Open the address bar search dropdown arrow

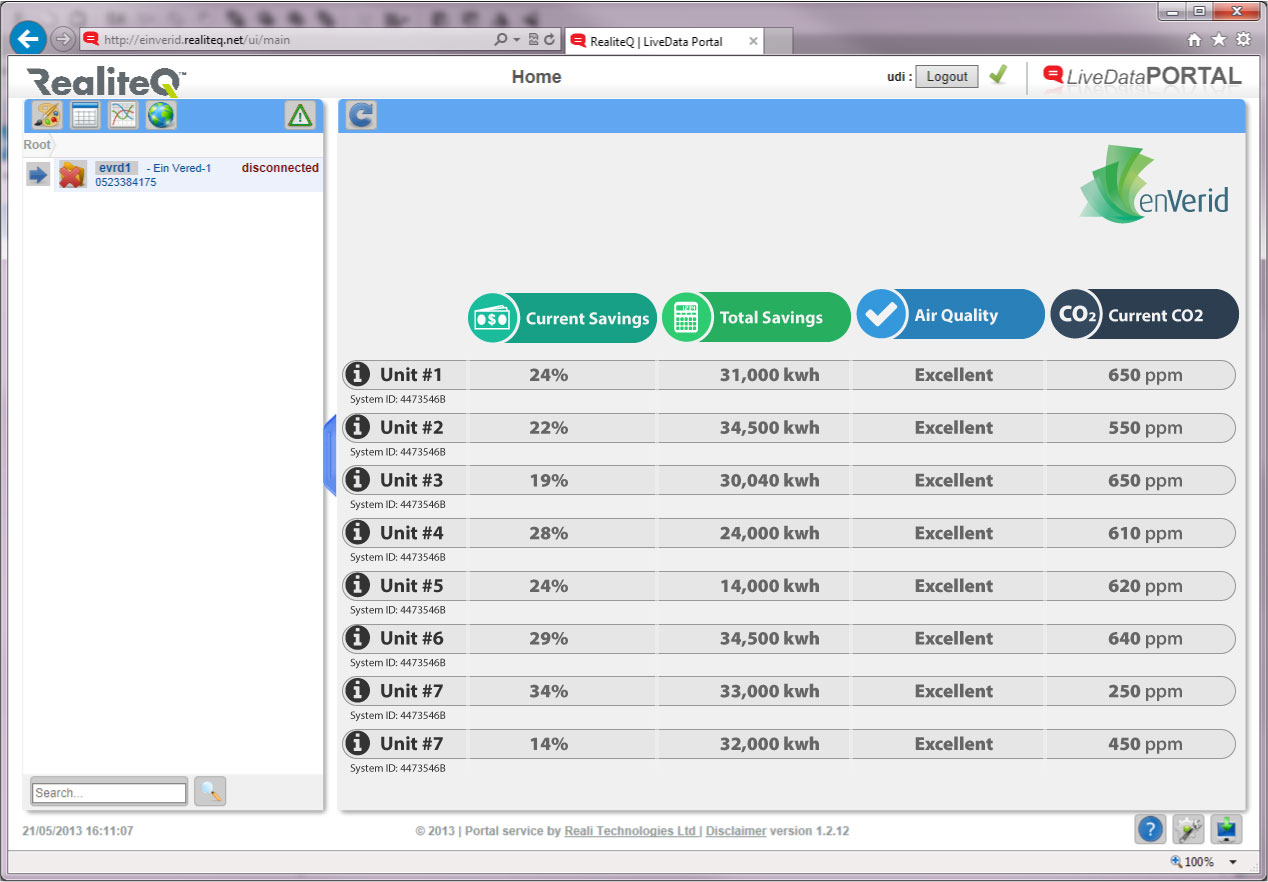[516, 40]
